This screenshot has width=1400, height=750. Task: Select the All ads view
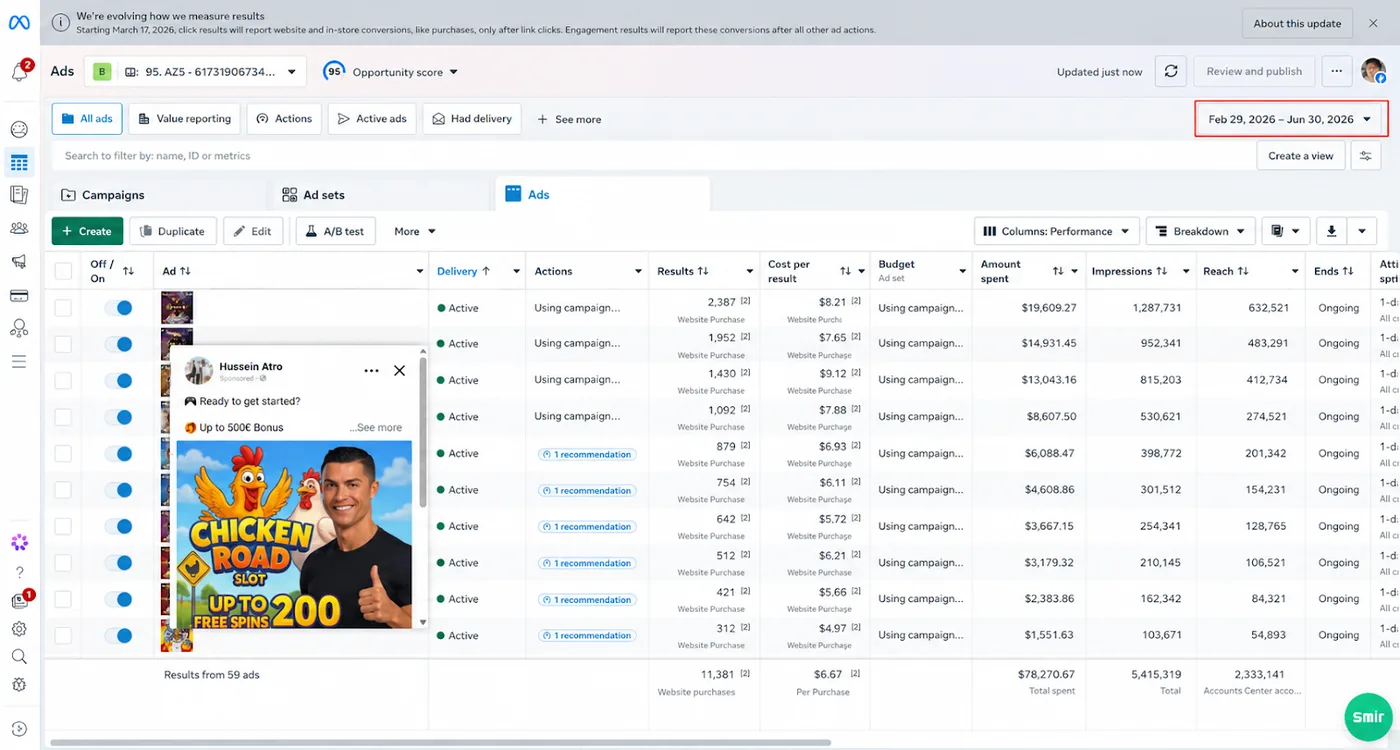[87, 119]
